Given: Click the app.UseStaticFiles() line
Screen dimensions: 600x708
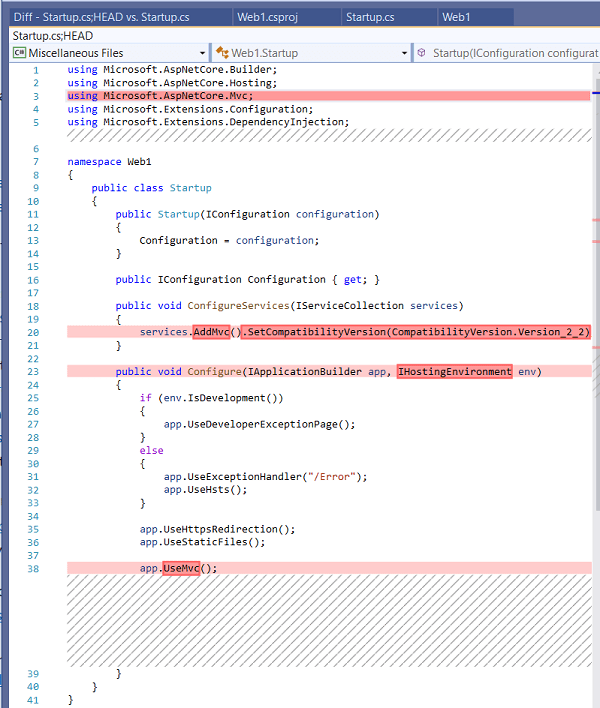Looking at the screenshot, I should point(202,542).
